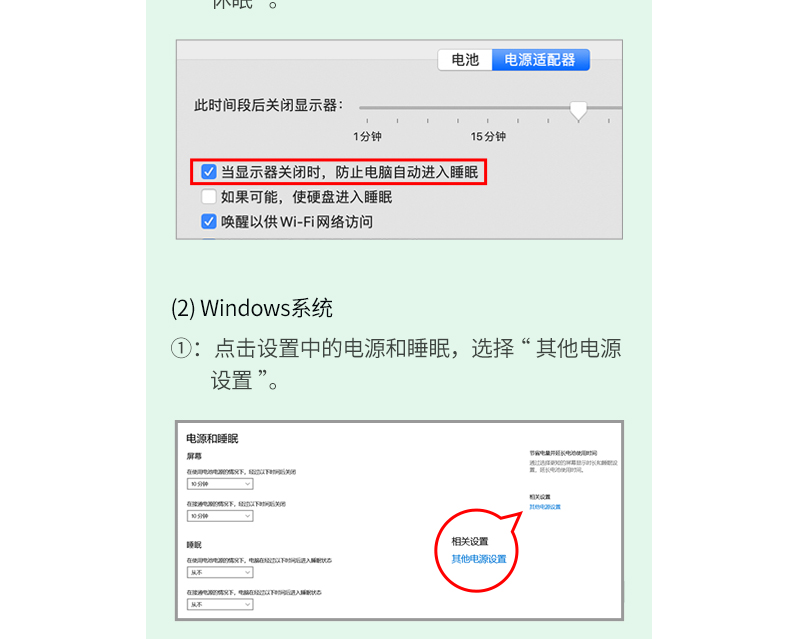Switch to the 电池 tab
This screenshot has height=639, width=790.
tap(465, 60)
